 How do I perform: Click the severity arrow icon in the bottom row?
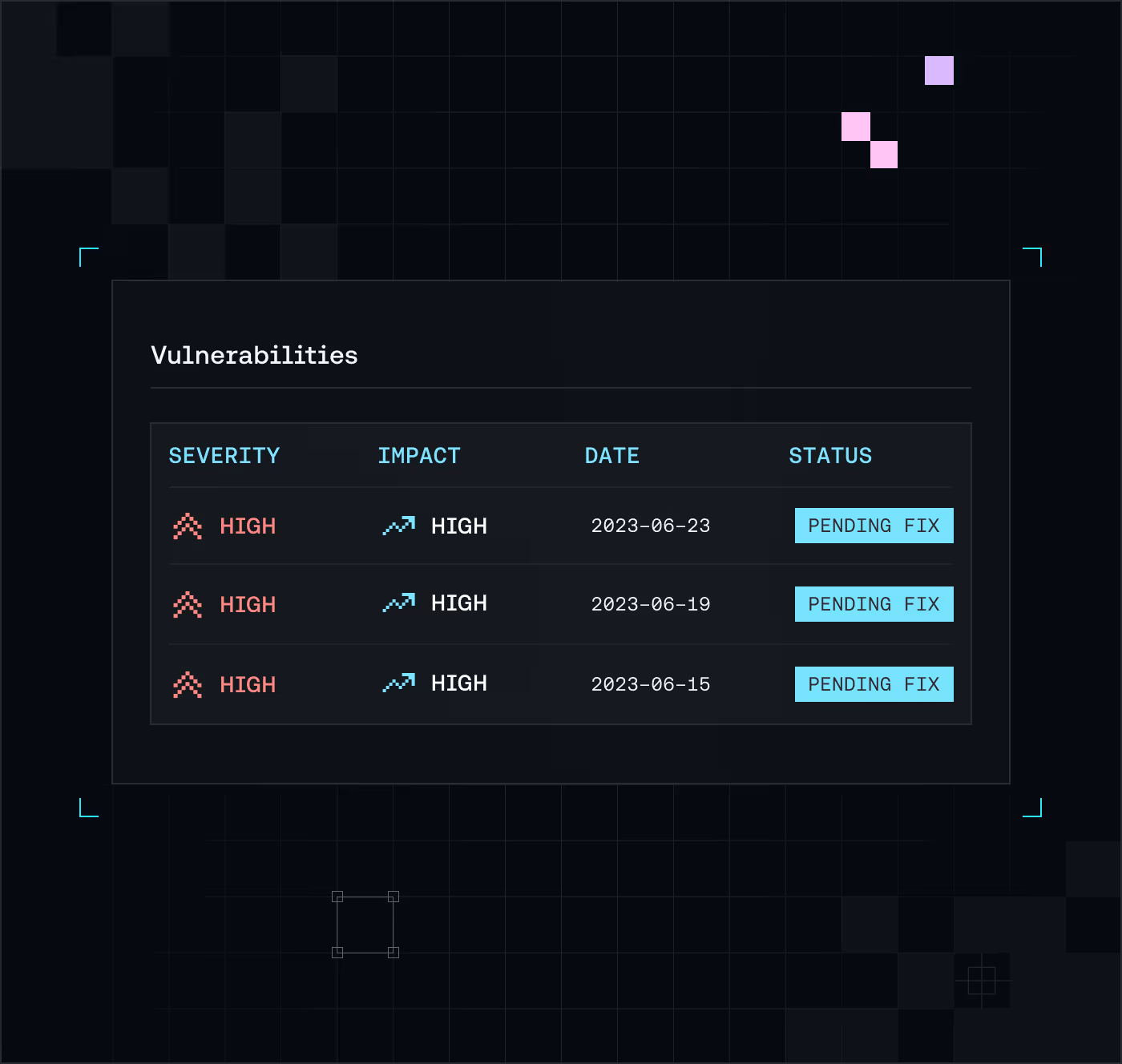click(x=187, y=685)
